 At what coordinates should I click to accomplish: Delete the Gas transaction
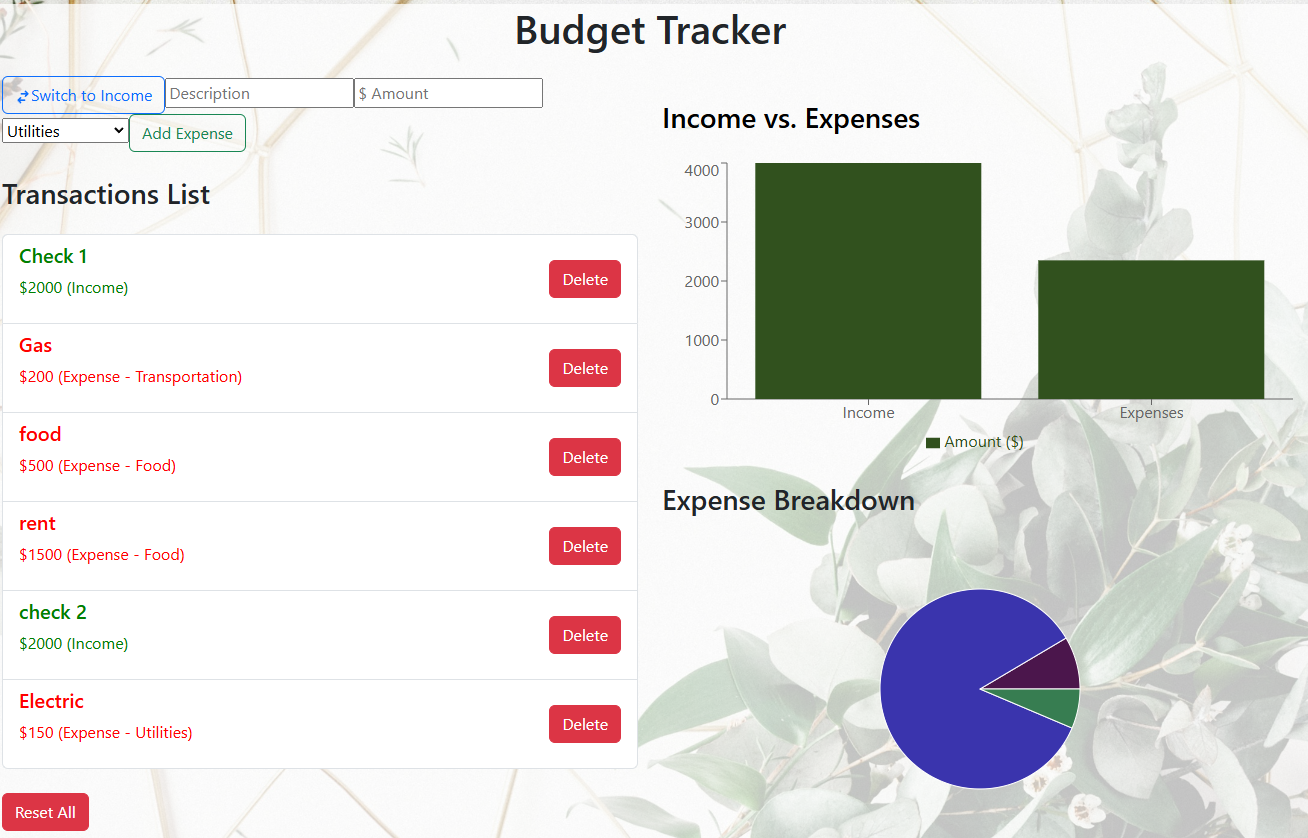[585, 368]
